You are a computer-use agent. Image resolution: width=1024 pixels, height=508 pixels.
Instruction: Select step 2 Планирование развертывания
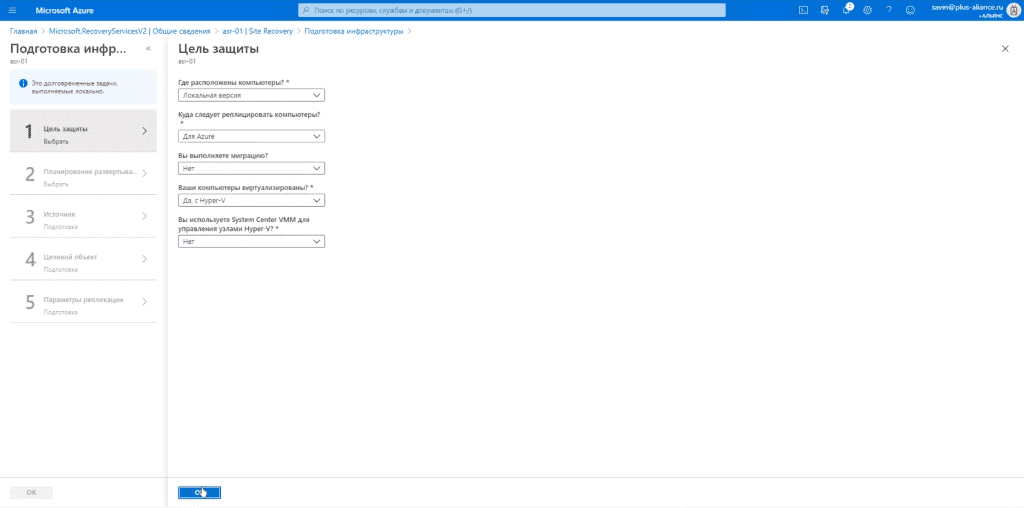tap(84, 174)
